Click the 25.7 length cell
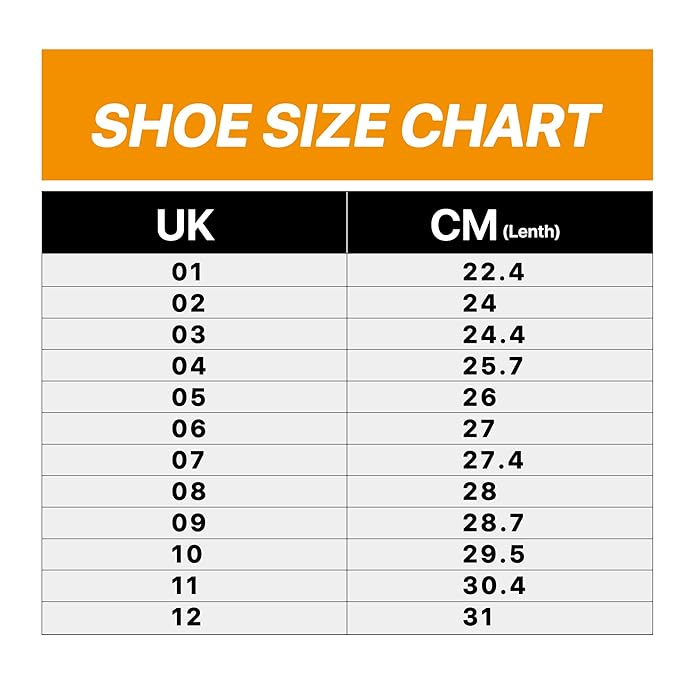This screenshot has height=695, width=695. [x=493, y=366]
